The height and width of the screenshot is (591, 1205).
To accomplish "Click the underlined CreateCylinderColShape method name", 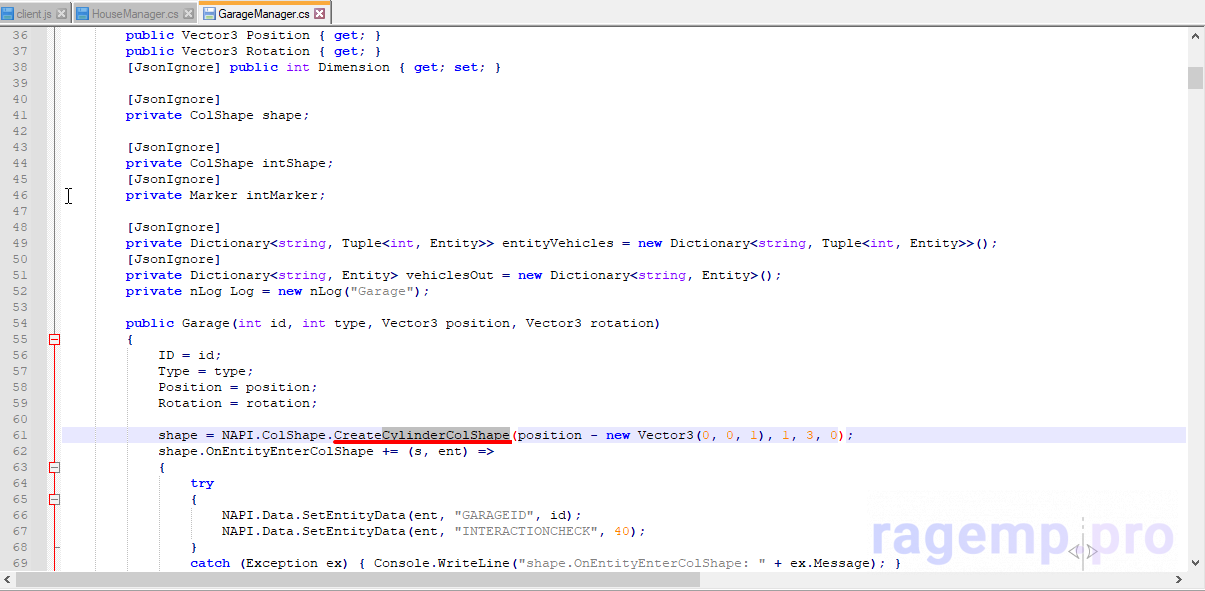I will [x=421, y=435].
